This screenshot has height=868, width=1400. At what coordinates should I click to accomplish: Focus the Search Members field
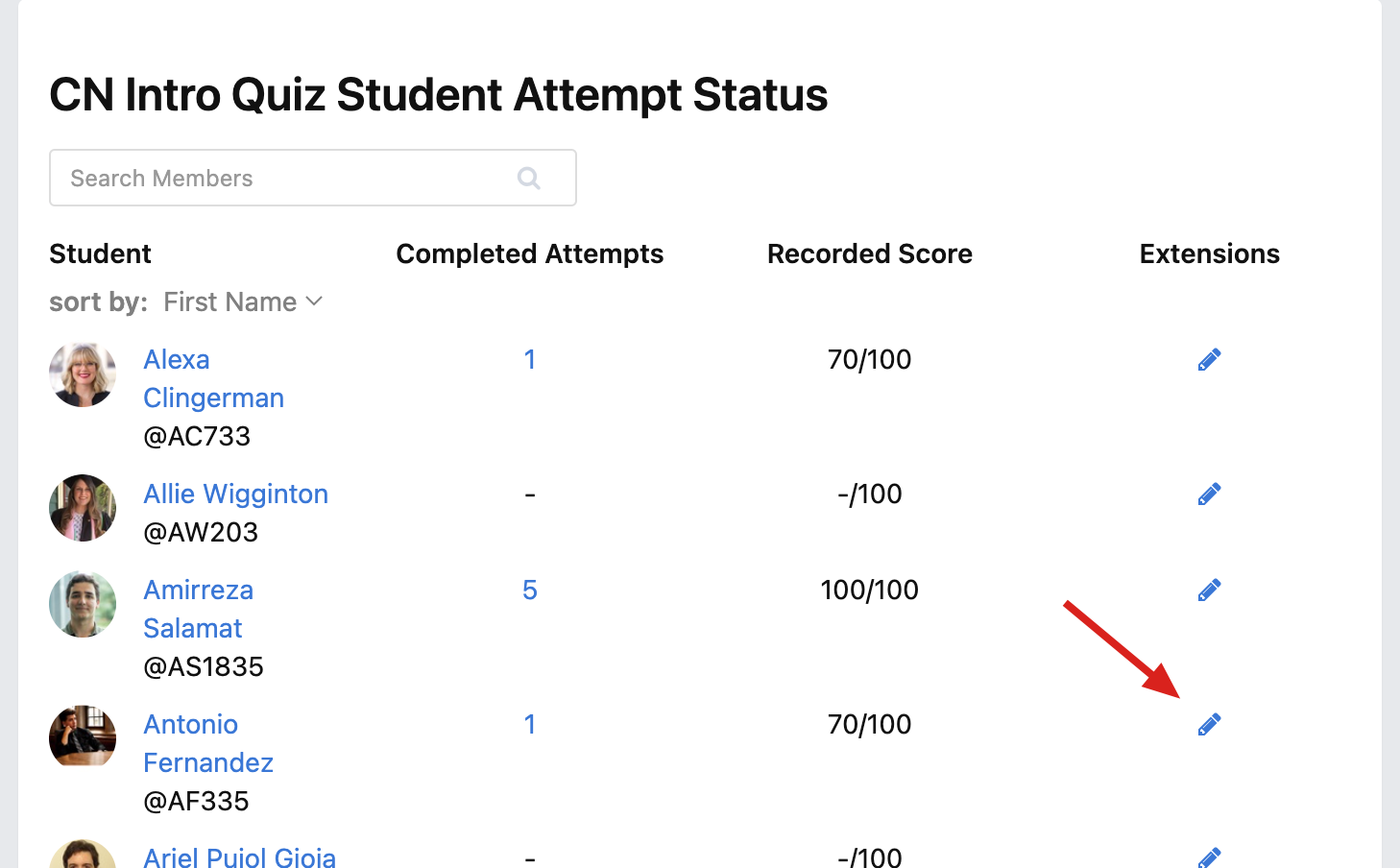pyautogui.click(x=313, y=178)
